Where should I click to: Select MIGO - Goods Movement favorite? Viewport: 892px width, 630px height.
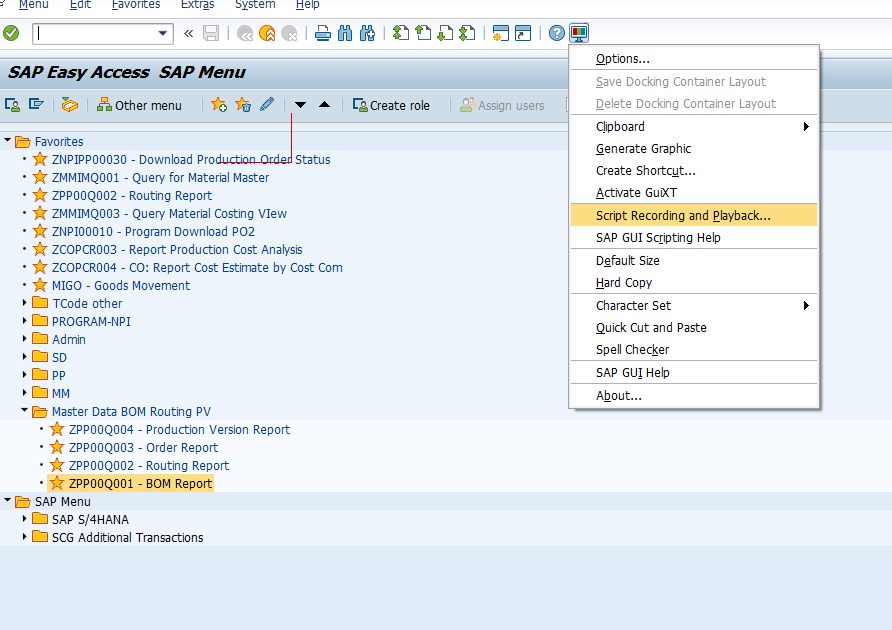click(x=121, y=286)
